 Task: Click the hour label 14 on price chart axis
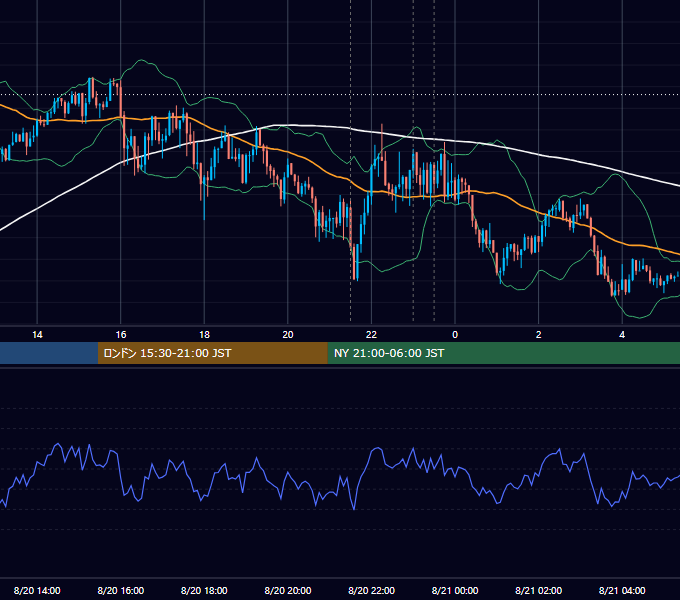click(37, 335)
